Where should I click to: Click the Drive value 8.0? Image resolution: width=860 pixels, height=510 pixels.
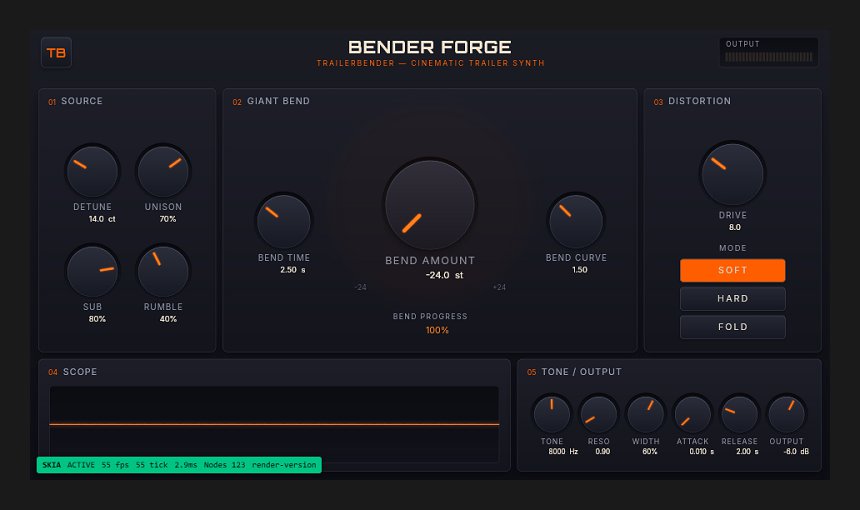[734, 227]
